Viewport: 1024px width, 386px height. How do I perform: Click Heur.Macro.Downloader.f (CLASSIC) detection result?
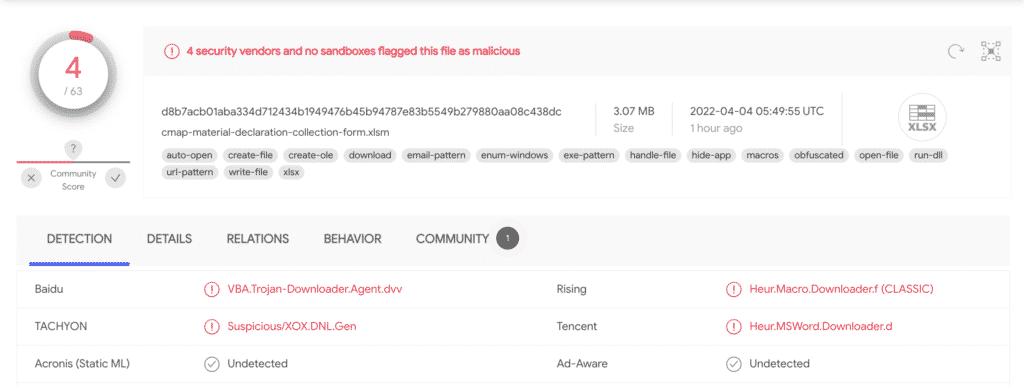pyautogui.click(x=842, y=289)
